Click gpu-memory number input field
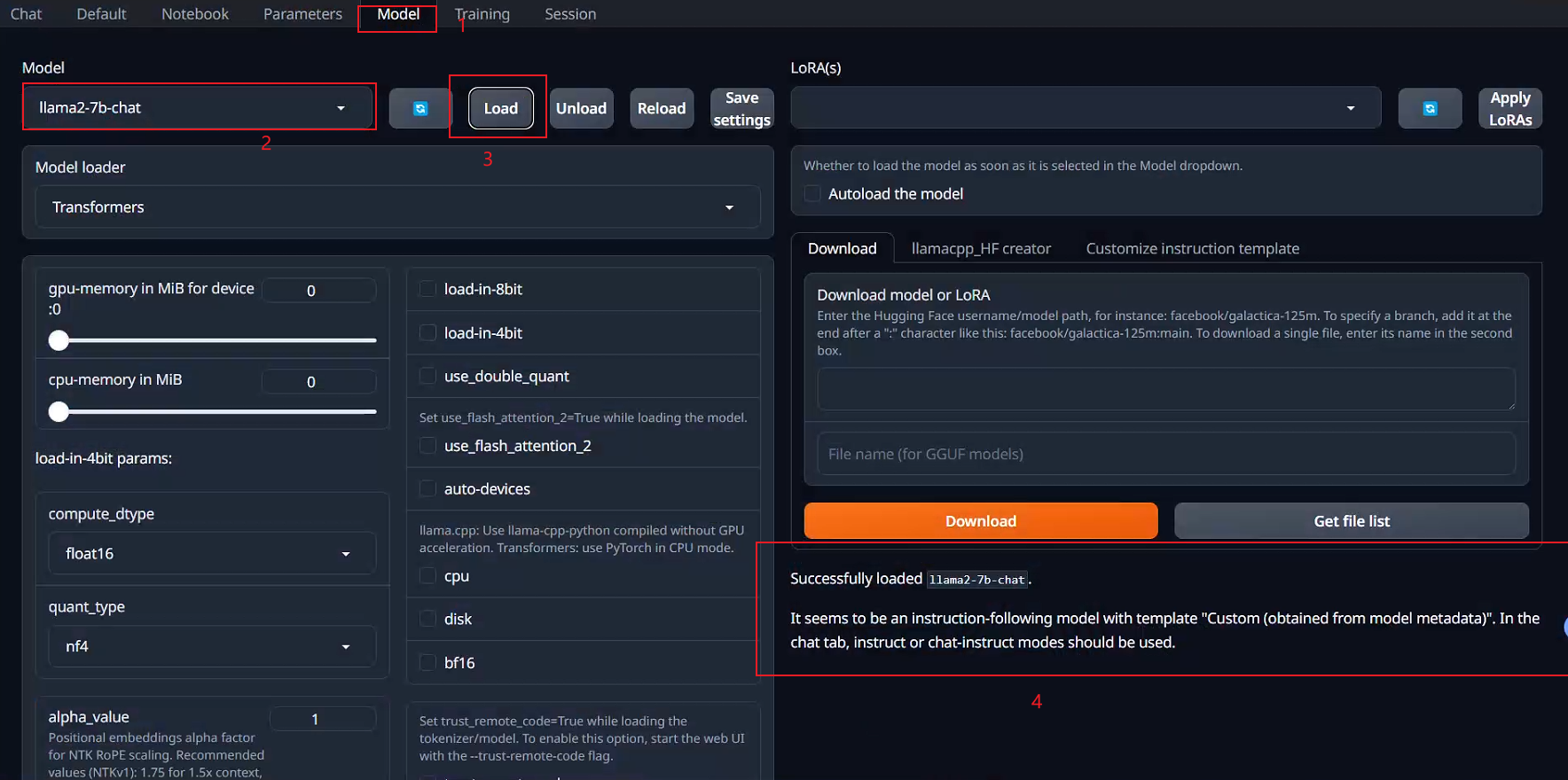 (318, 291)
